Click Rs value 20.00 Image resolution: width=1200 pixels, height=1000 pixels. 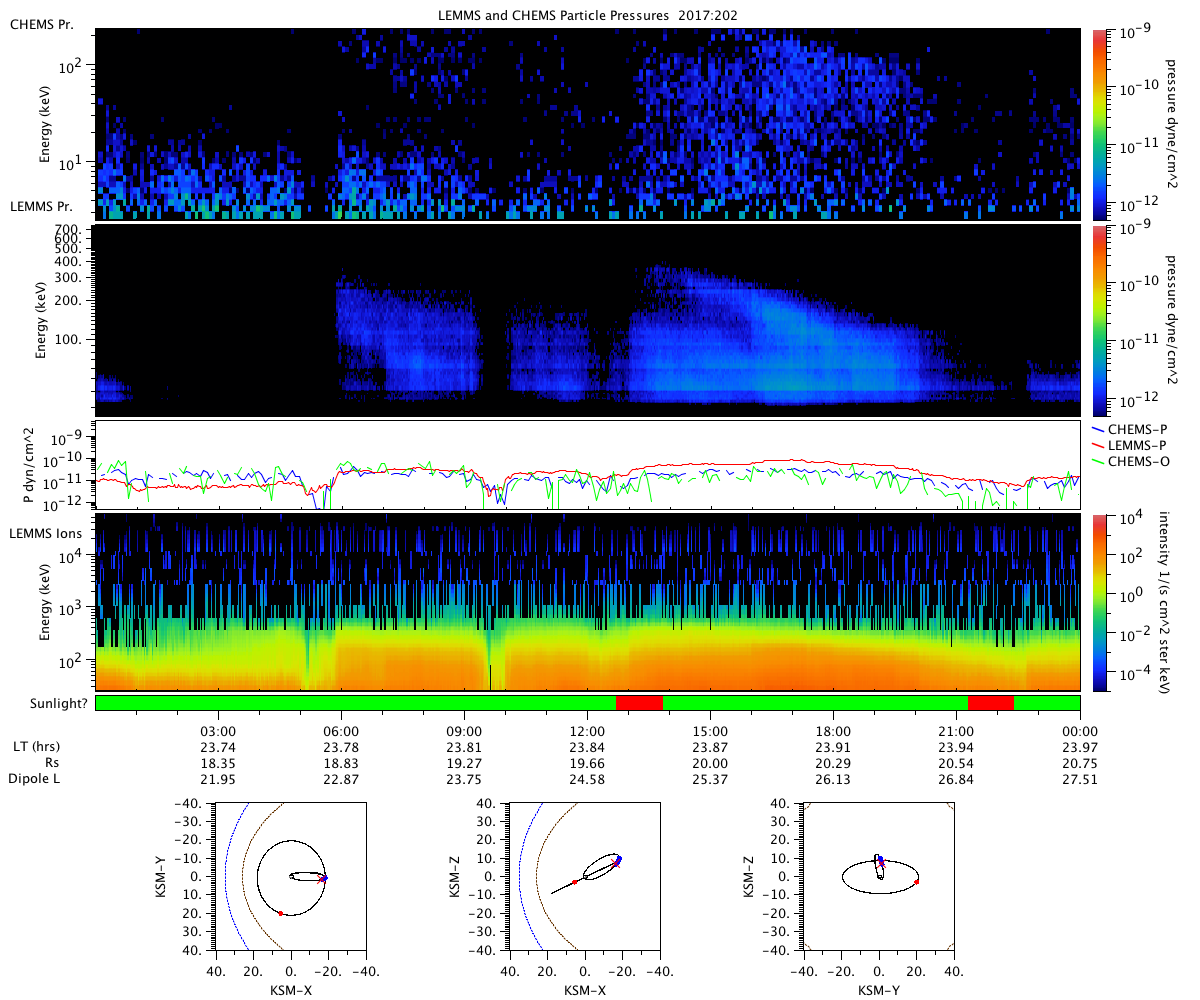point(710,763)
